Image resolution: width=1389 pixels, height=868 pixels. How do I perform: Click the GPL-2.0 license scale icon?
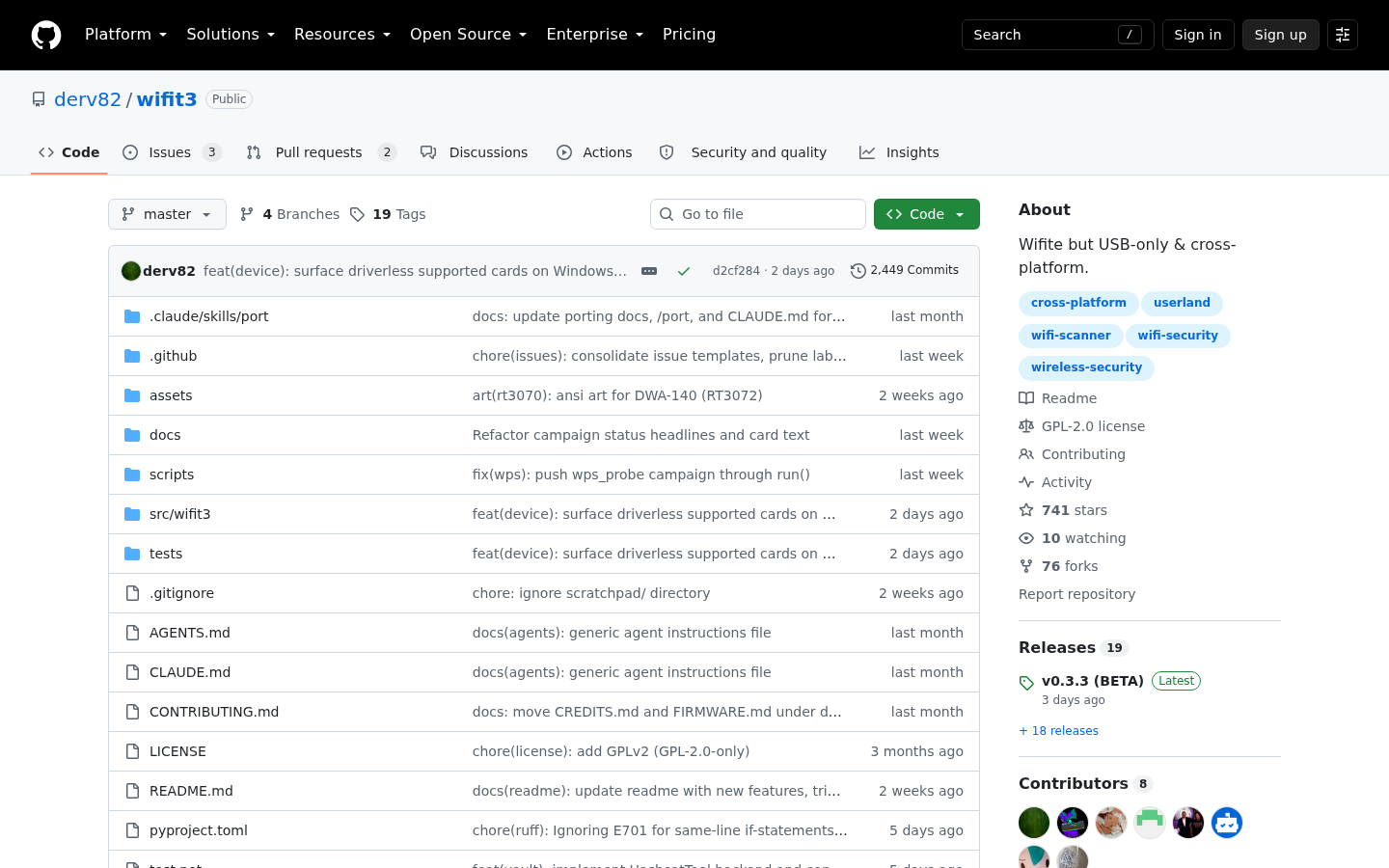(x=1026, y=426)
